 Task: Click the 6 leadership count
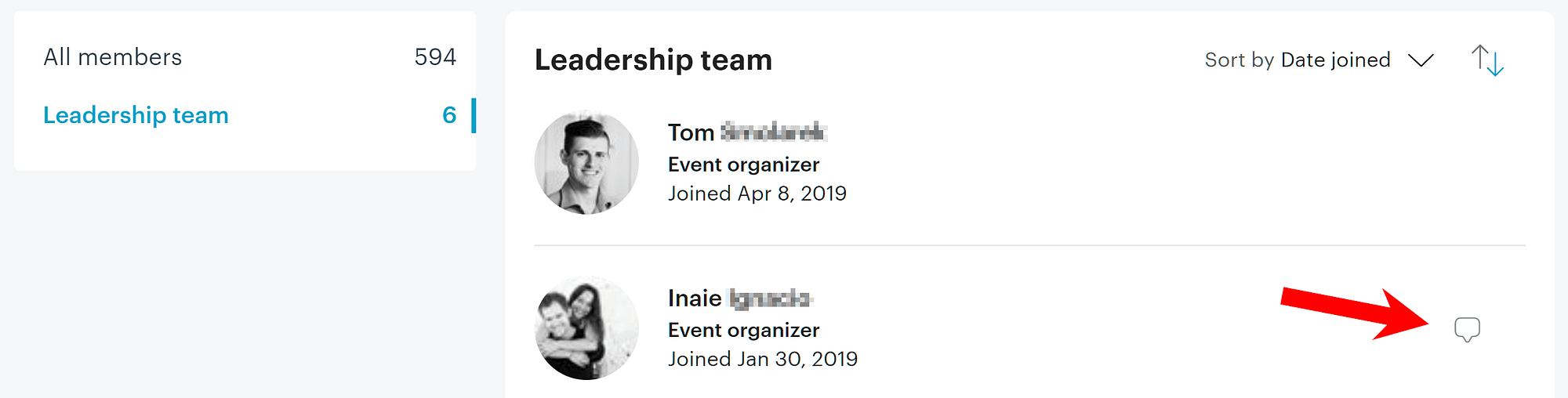click(449, 115)
